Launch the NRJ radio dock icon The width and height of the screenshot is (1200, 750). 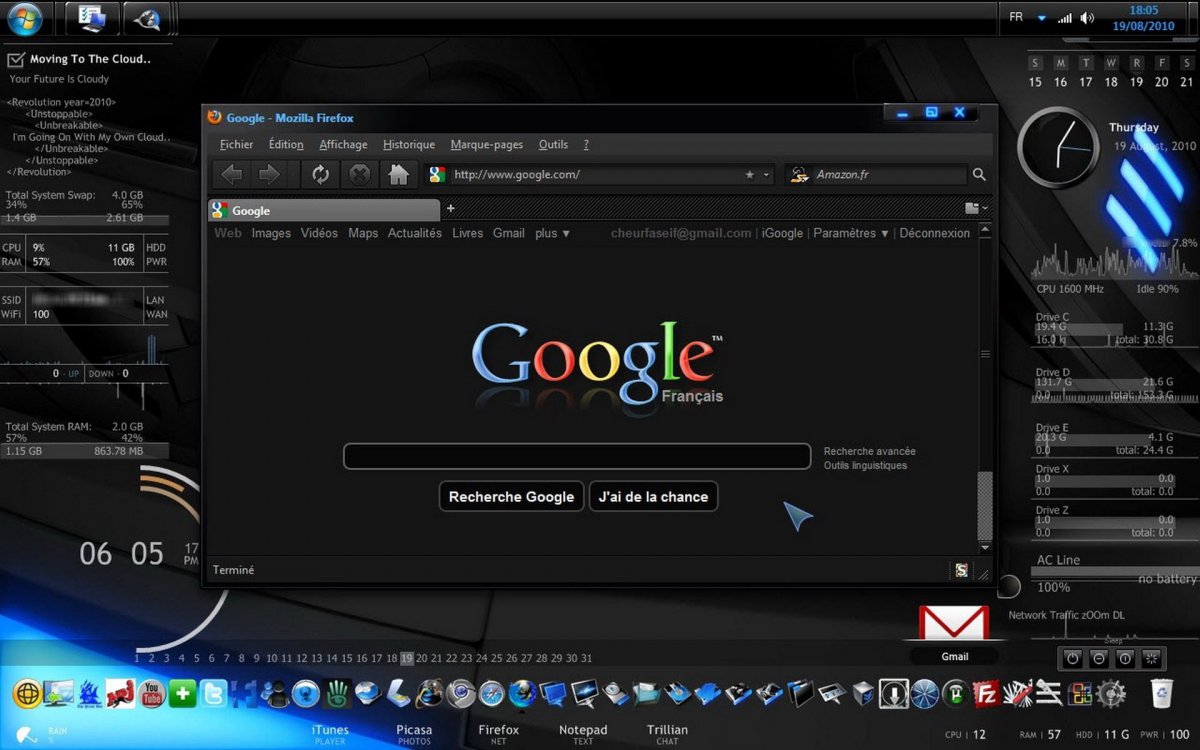point(120,693)
